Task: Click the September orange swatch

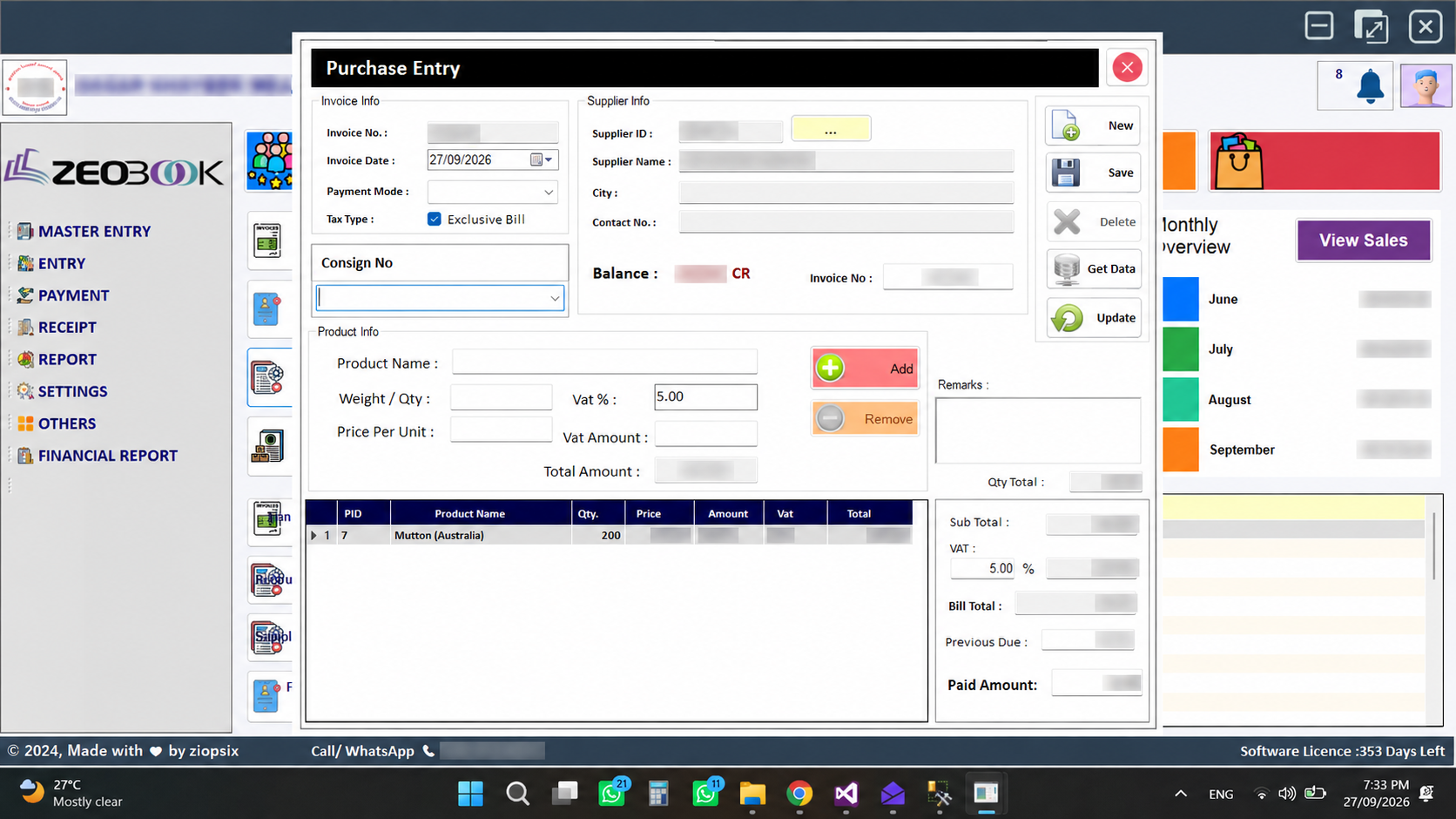Action: [1181, 450]
